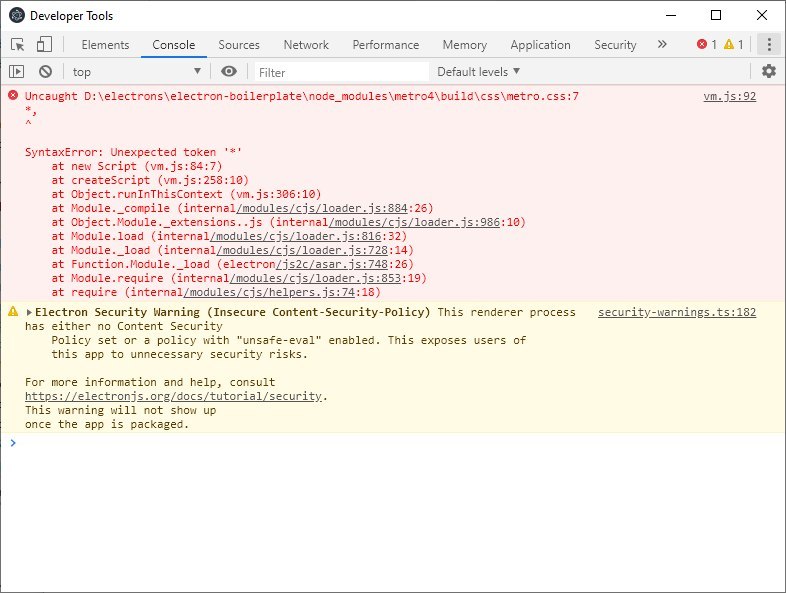The image size is (786, 593).
Task: Follow the electronjs.org security docs link
Action: (173, 396)
